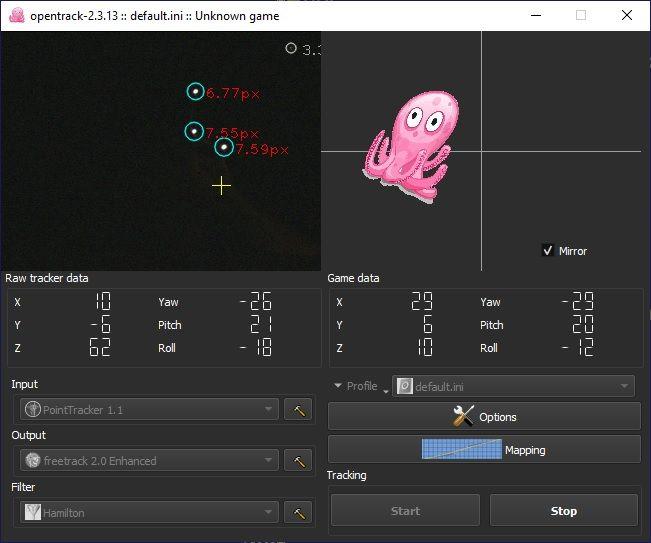Expand the PointTracker 1.1 input dropdown
Viewport: 651px width, 543px height.
(x=149, y=410)
